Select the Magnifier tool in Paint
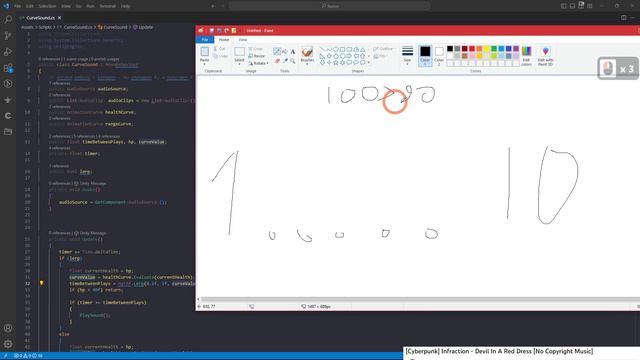The height and width of the screenshot is (360, 640). coord(293,61)
